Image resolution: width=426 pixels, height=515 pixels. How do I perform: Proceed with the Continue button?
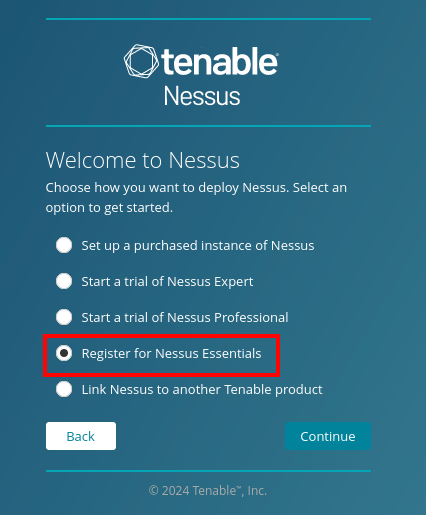pos(328,436)
